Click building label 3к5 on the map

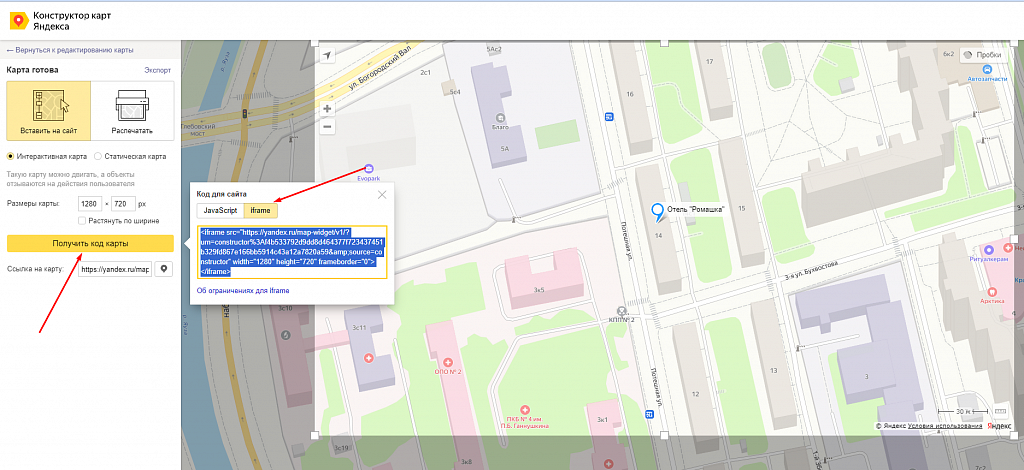(539, 289)
